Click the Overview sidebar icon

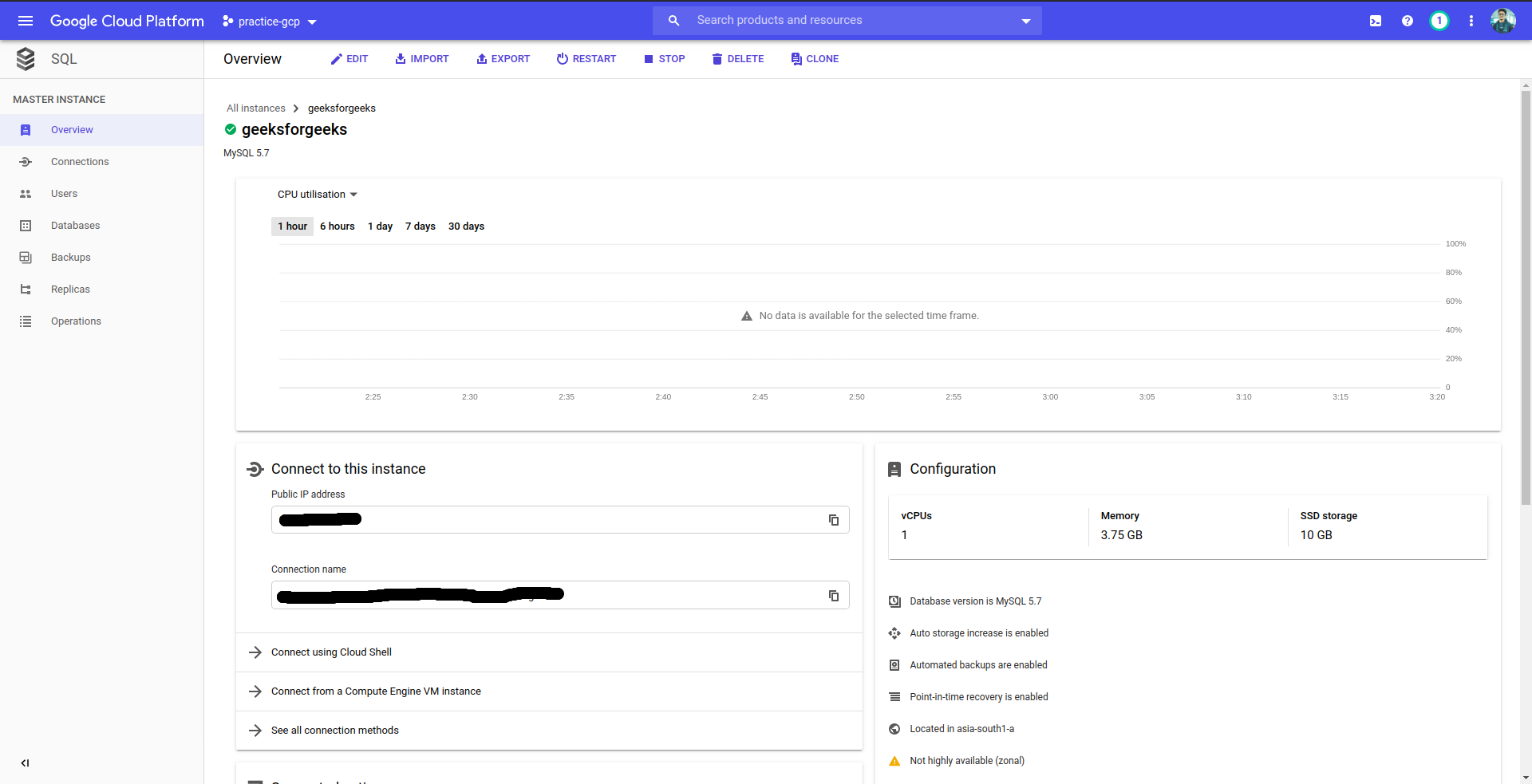[26, 130]
